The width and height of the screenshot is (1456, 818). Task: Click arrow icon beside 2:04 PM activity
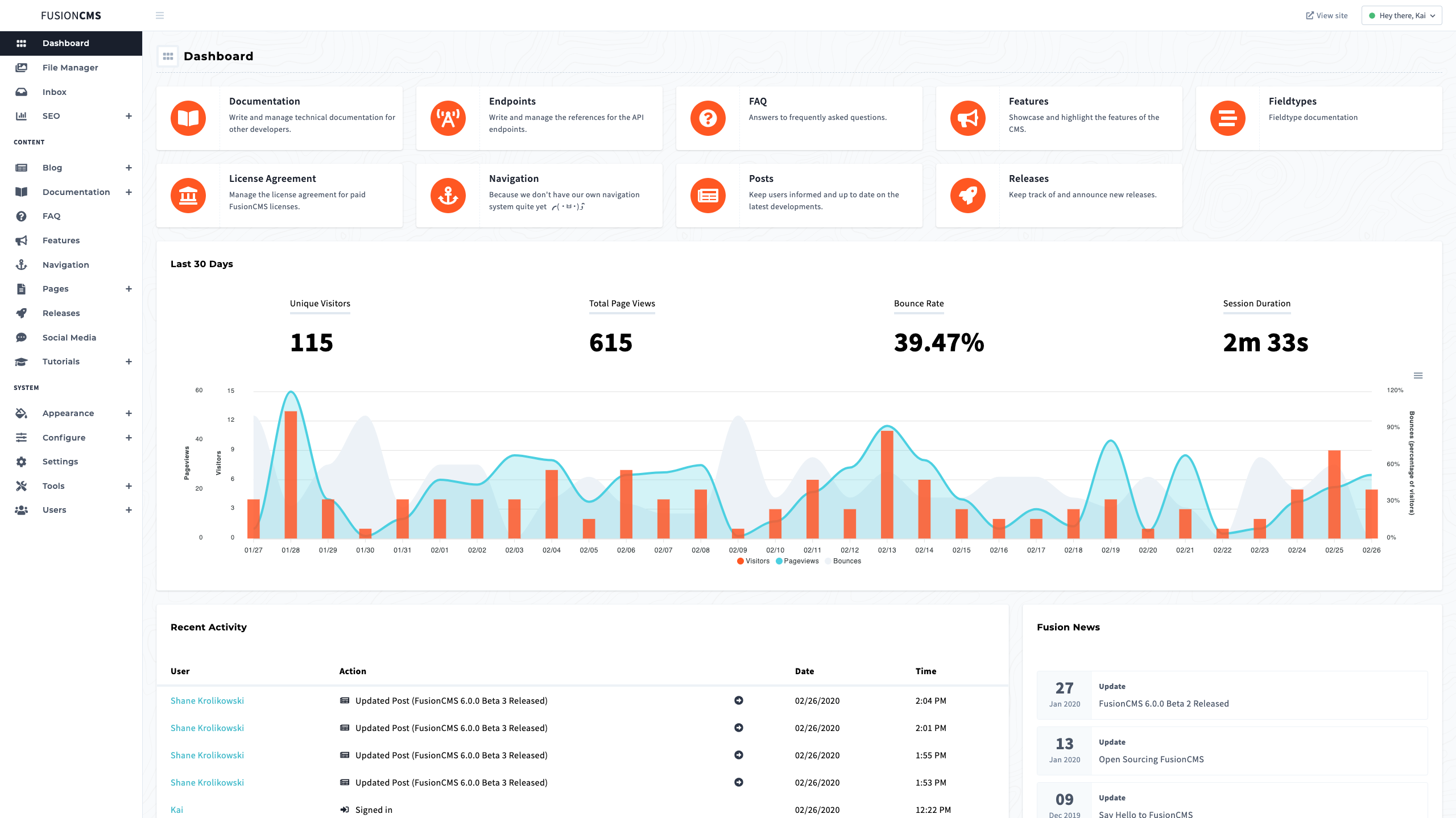739,700
